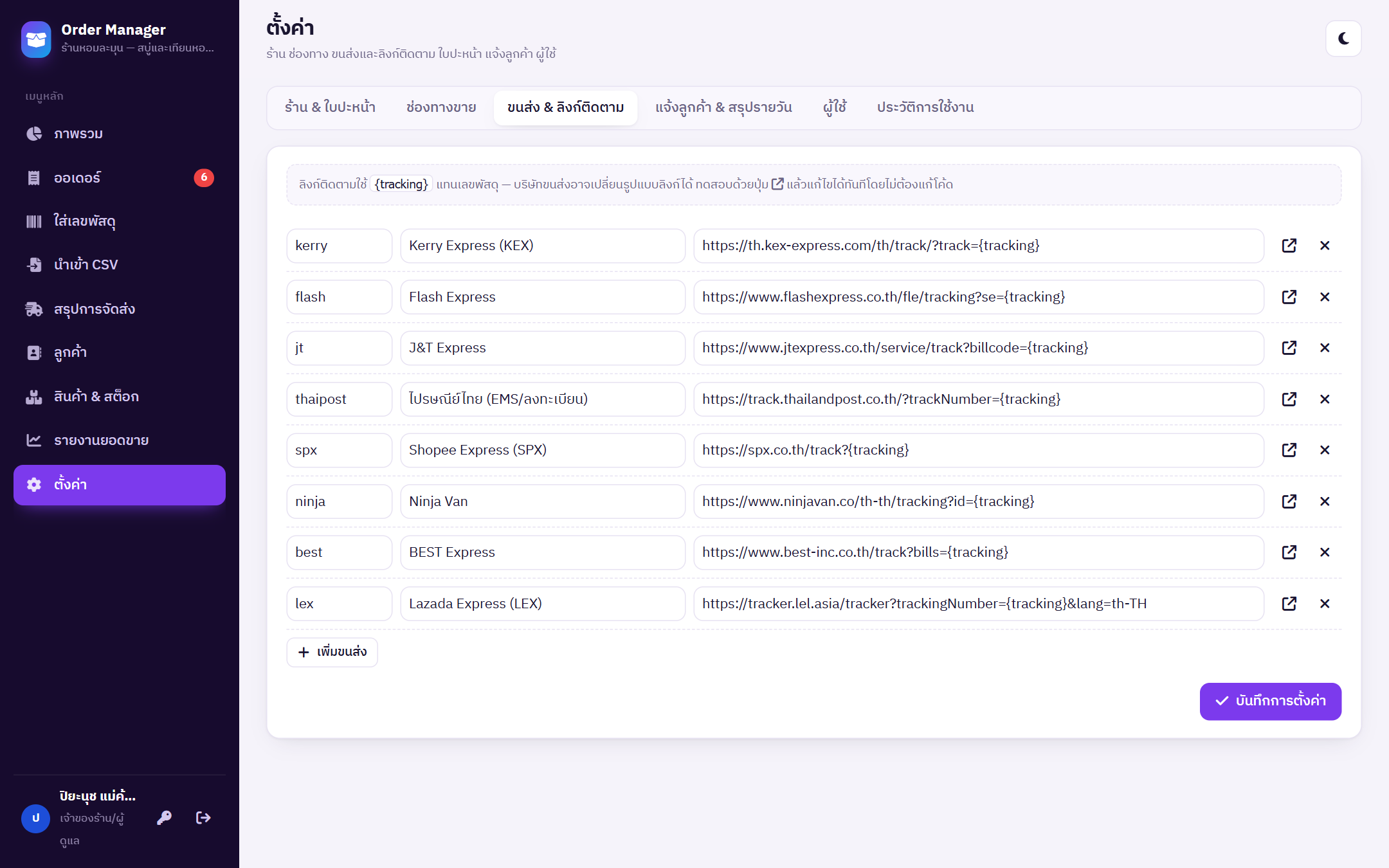The height and width of the screenshot is (868, 1389).
Task: Remove the spx carrier row
Action: pyautogui.click(x=1325, y=450)
